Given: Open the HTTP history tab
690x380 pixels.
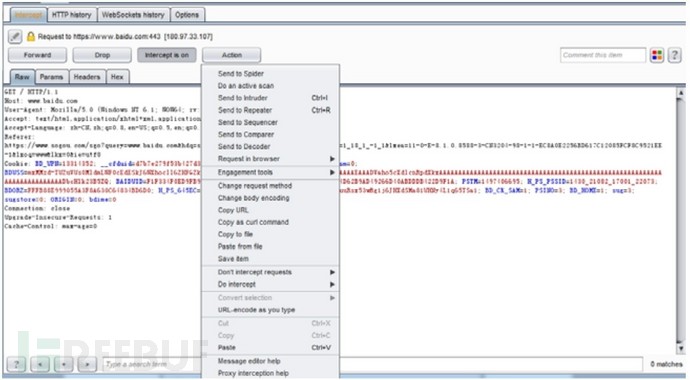Looking at the screenshot, I should 72,15.
